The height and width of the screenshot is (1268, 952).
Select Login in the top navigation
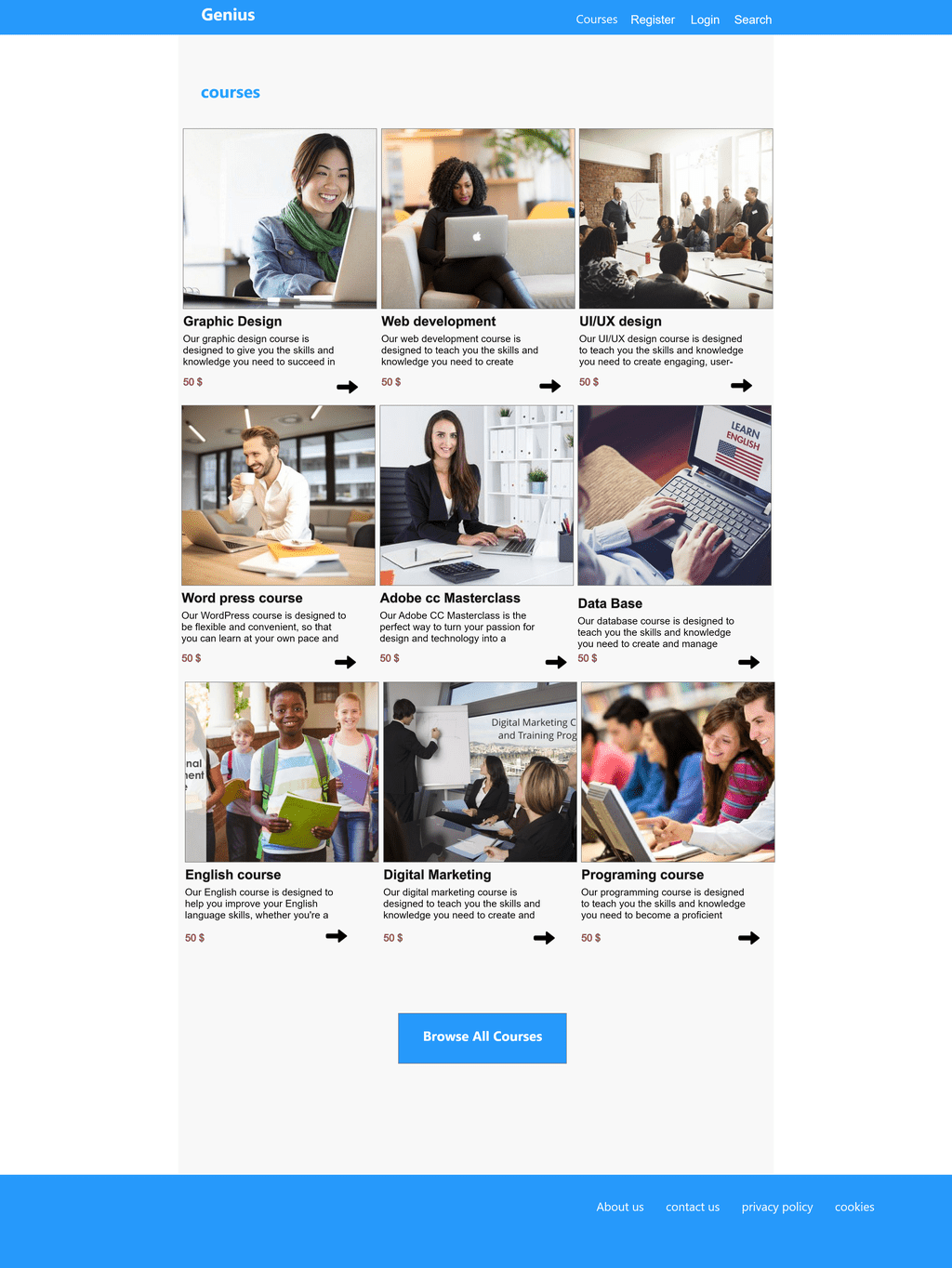(x=705, y=20)
